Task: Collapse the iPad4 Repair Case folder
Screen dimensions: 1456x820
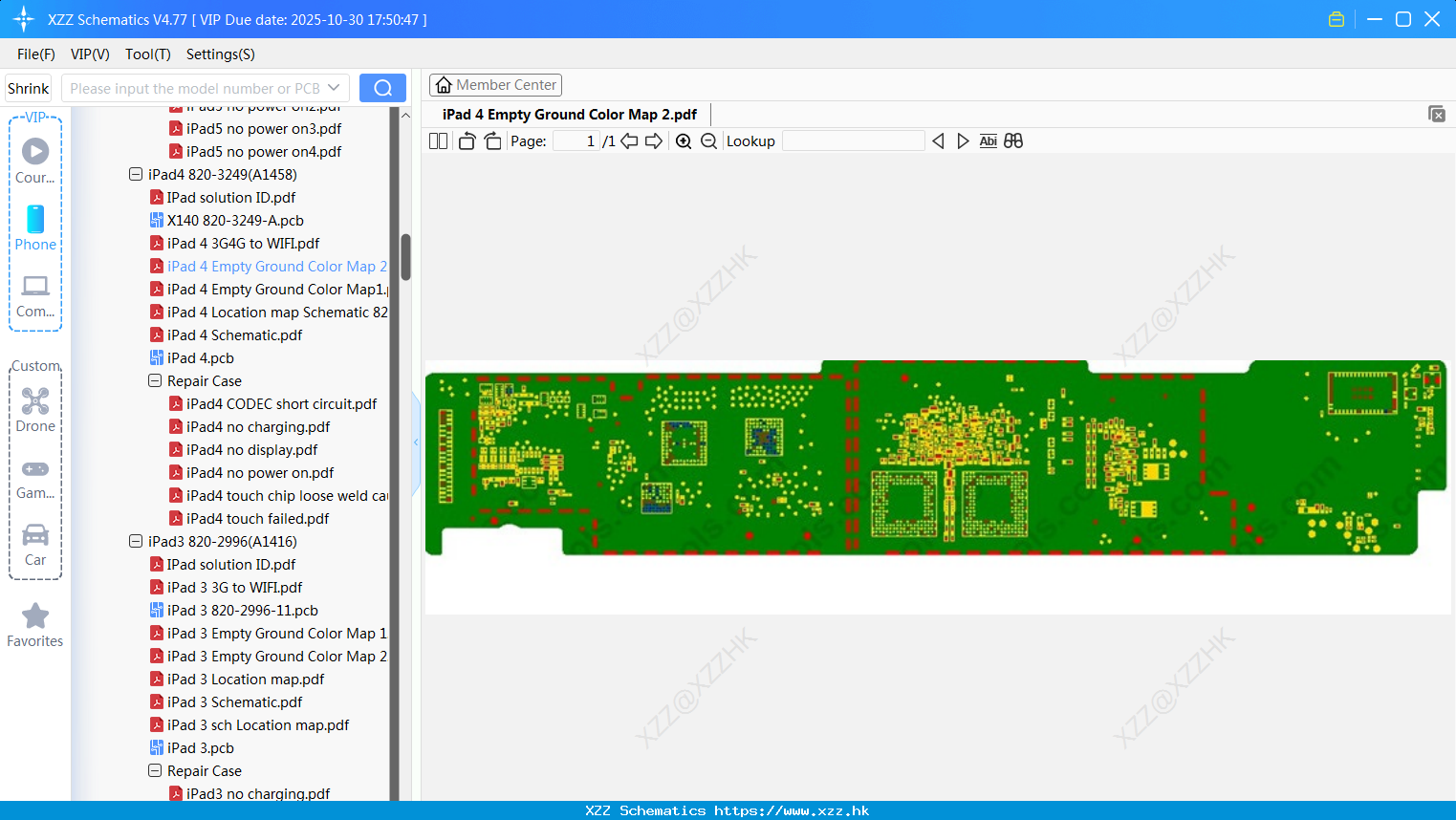Action: point(155,381)
